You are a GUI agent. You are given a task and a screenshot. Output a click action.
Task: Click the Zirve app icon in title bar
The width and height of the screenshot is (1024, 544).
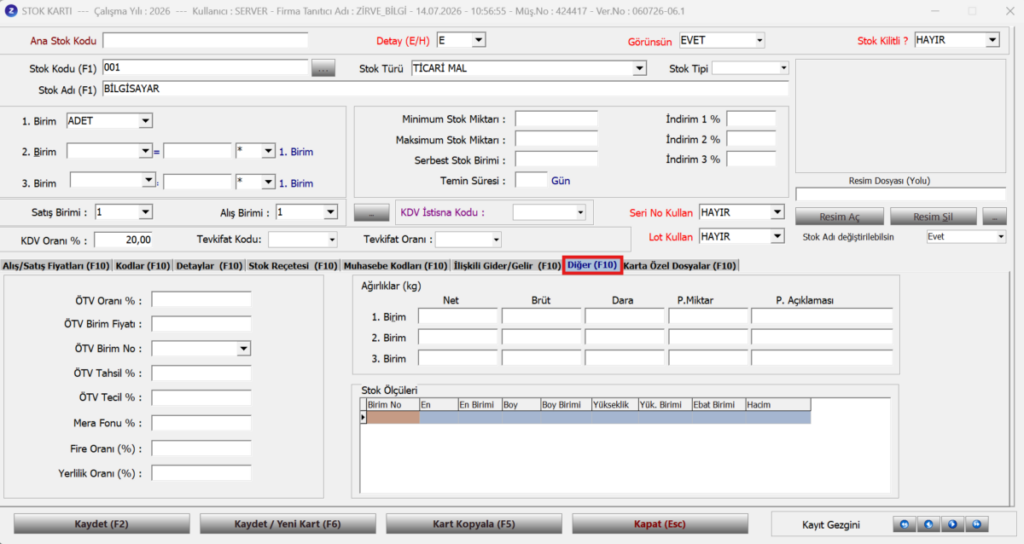point(11,11)
